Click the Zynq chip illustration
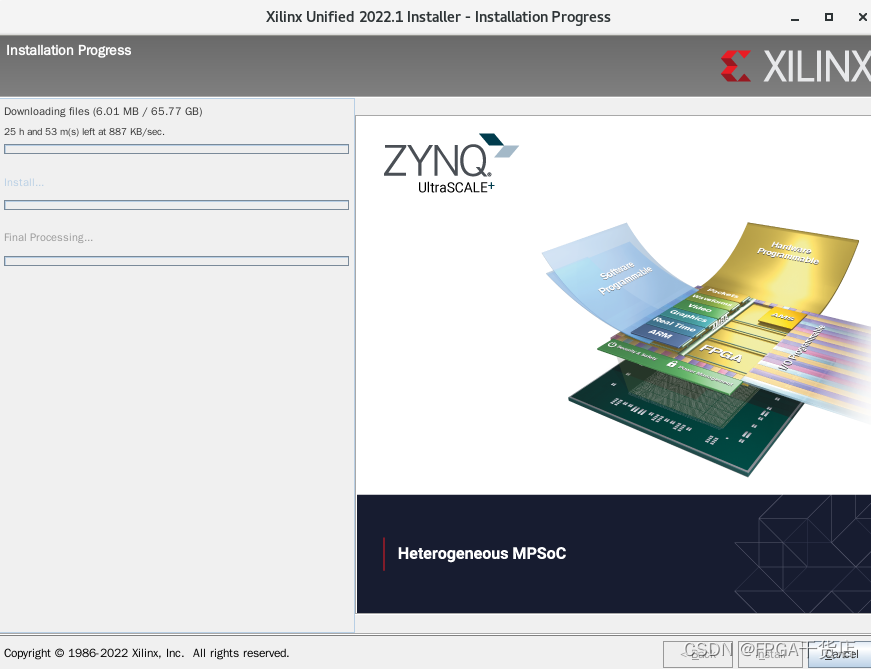871x669 pixels. tap(705, 349)
